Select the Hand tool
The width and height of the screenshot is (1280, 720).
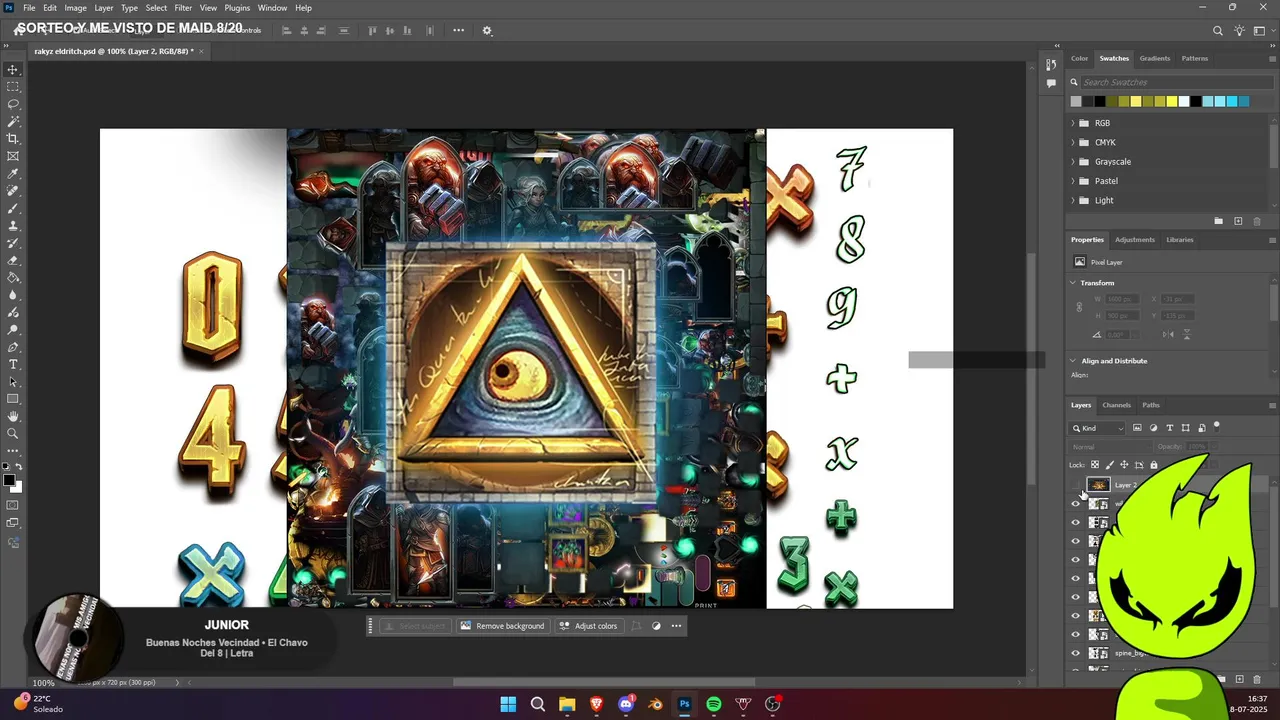click(x=13, y=416)
